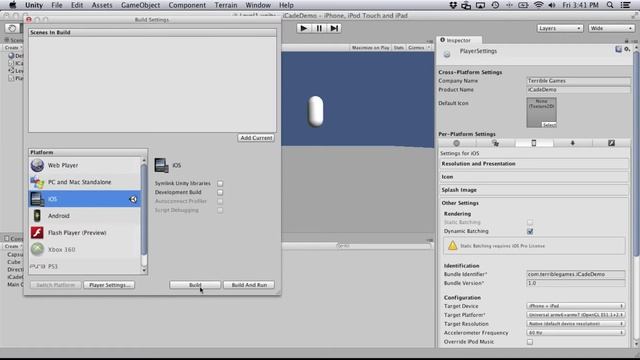Open the Dropbox menu bar icon

[x=453, y=5]
